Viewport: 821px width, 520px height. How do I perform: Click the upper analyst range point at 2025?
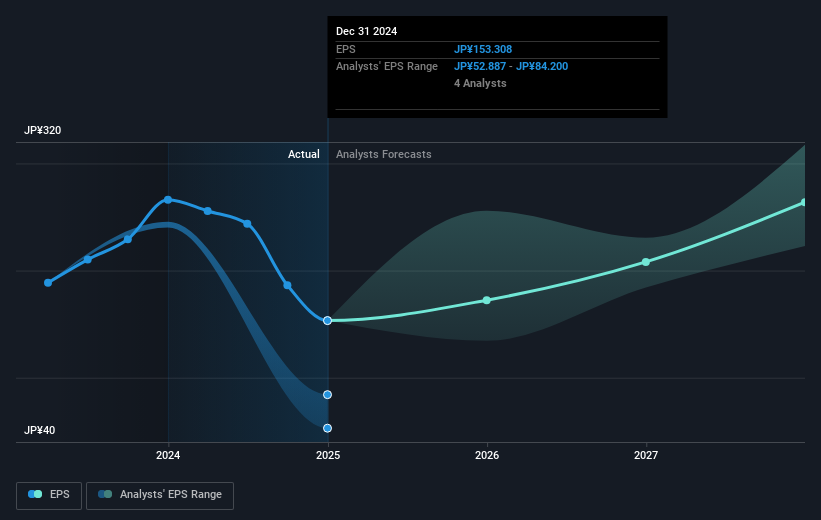[327, 395]
